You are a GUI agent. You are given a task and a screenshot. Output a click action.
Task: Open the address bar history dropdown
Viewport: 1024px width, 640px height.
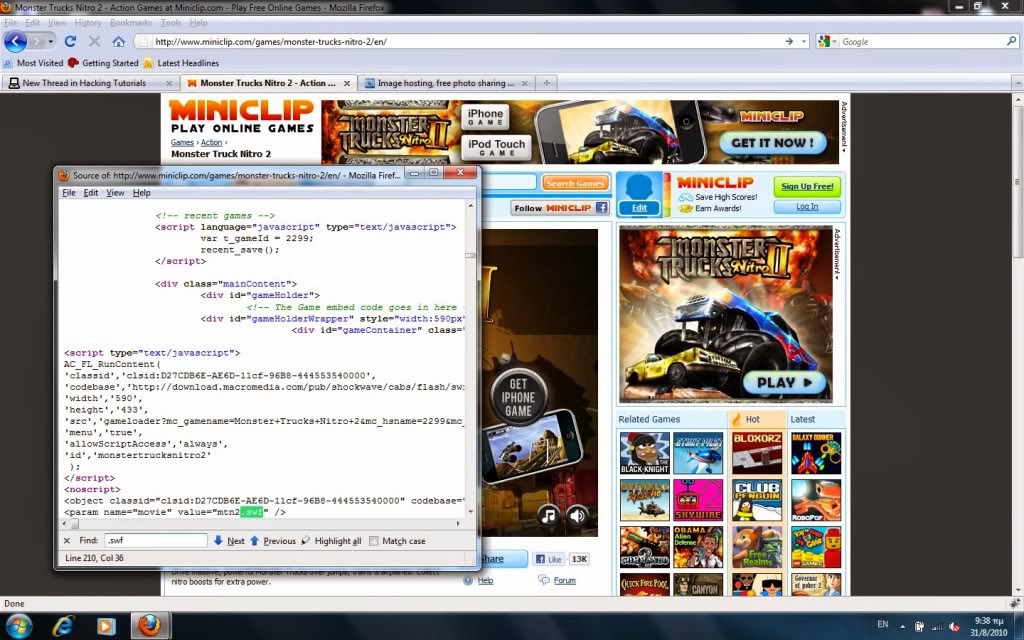pos(803,41)
